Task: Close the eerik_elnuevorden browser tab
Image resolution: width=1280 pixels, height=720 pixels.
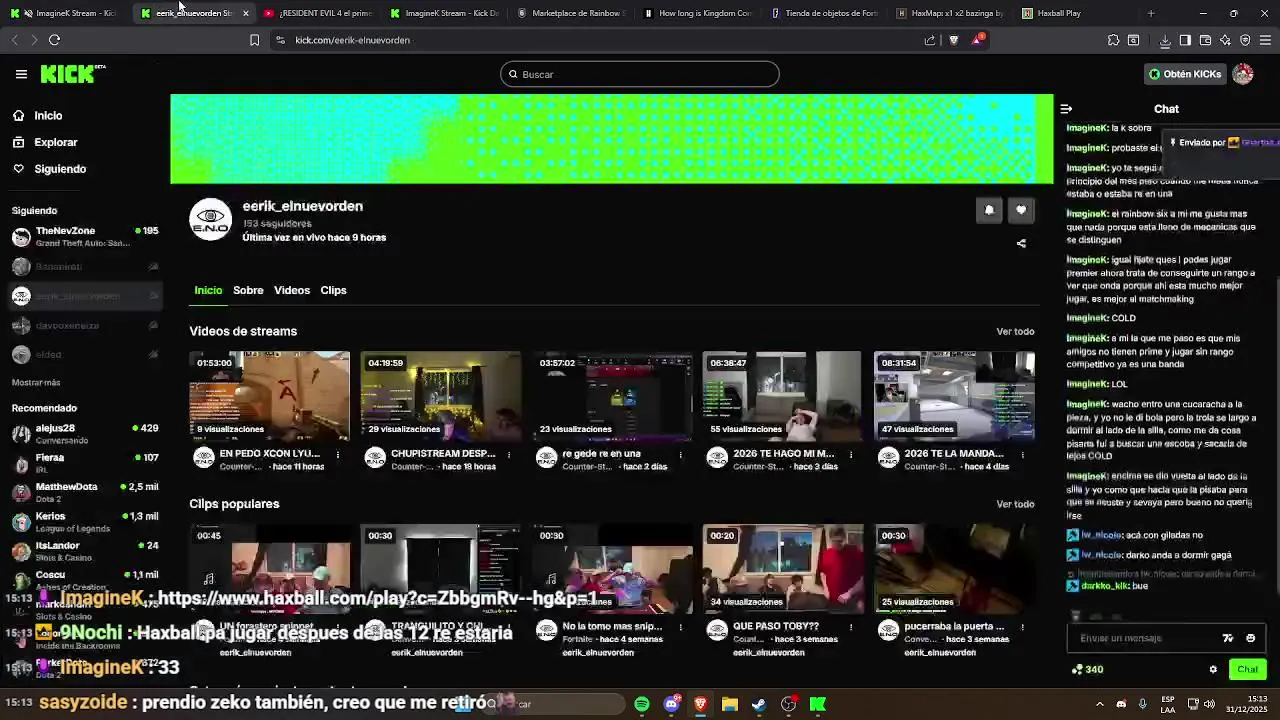Action: pyautogui.click(x=245, y=13)
